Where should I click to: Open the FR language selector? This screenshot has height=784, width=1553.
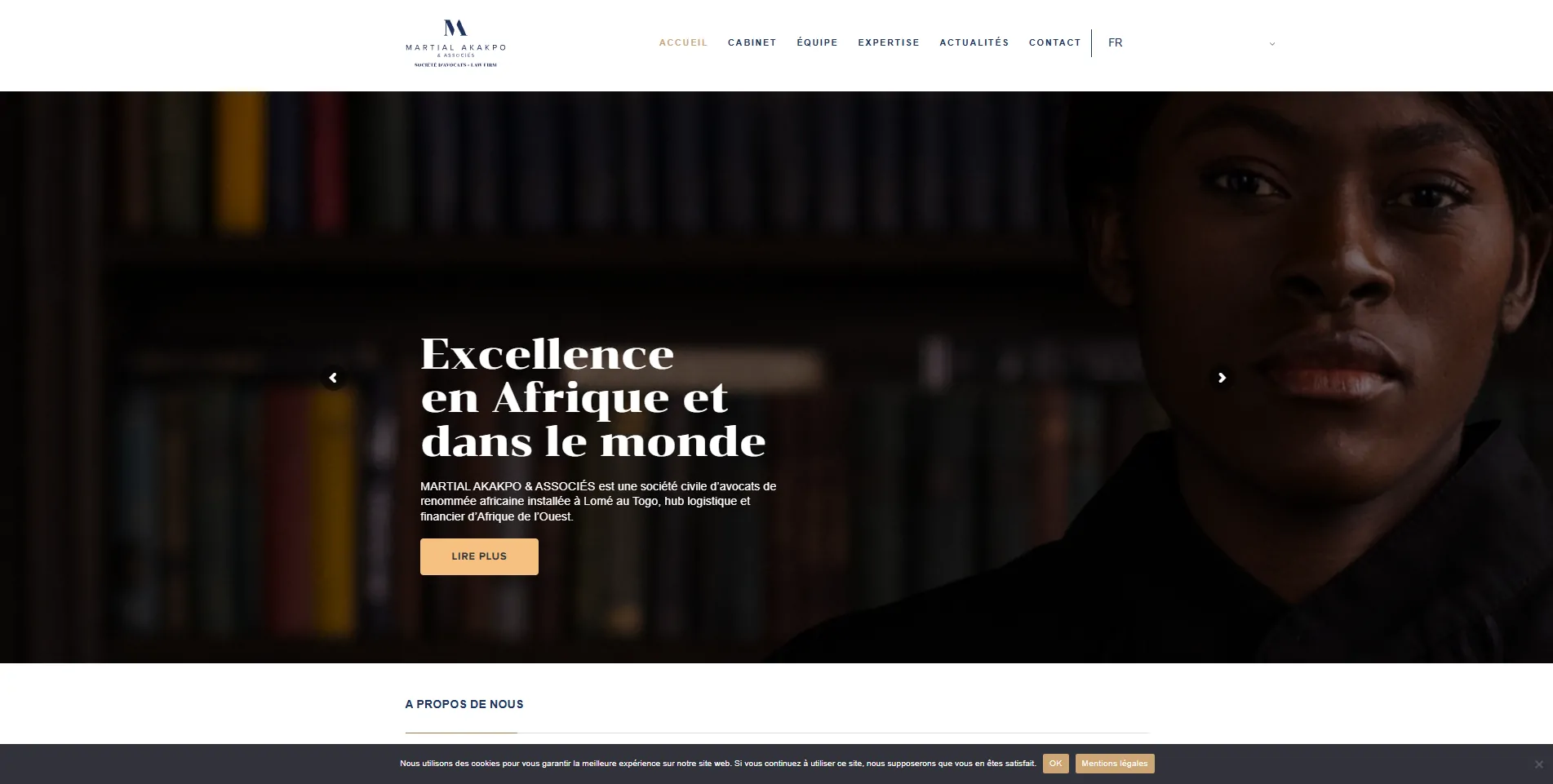(1115, 43)
